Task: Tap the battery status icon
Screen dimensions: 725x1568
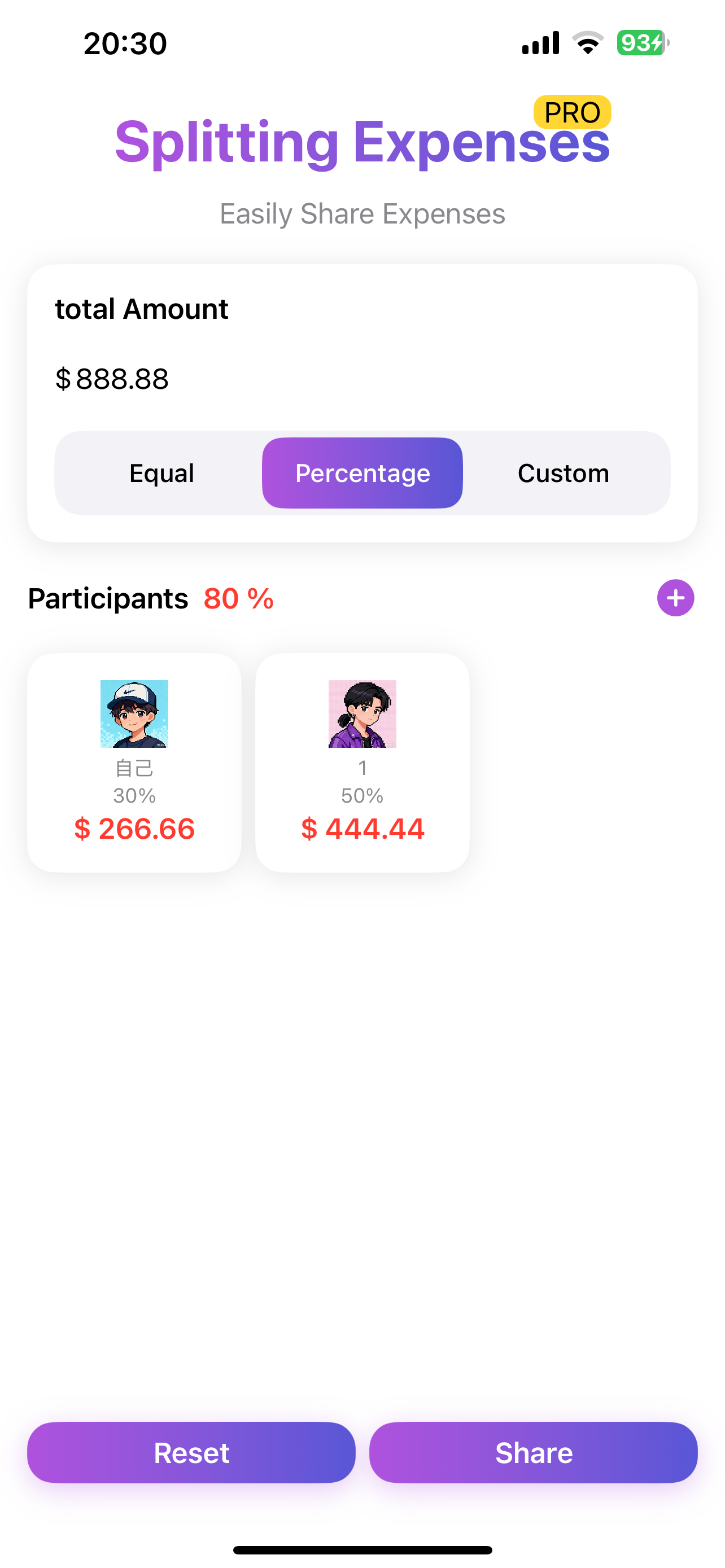Action: (x=643, y=42)
